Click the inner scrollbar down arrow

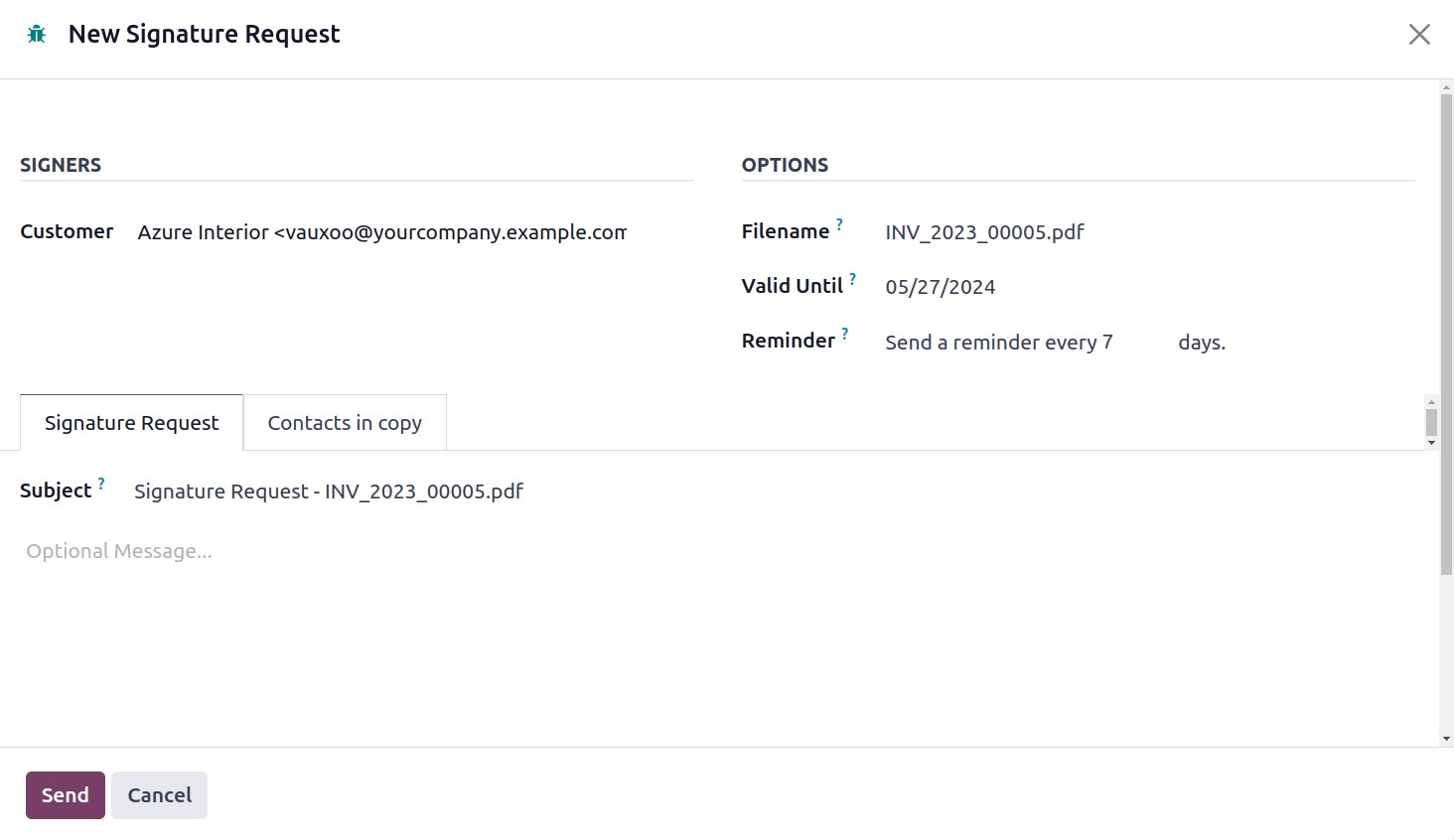point(1431,443)
